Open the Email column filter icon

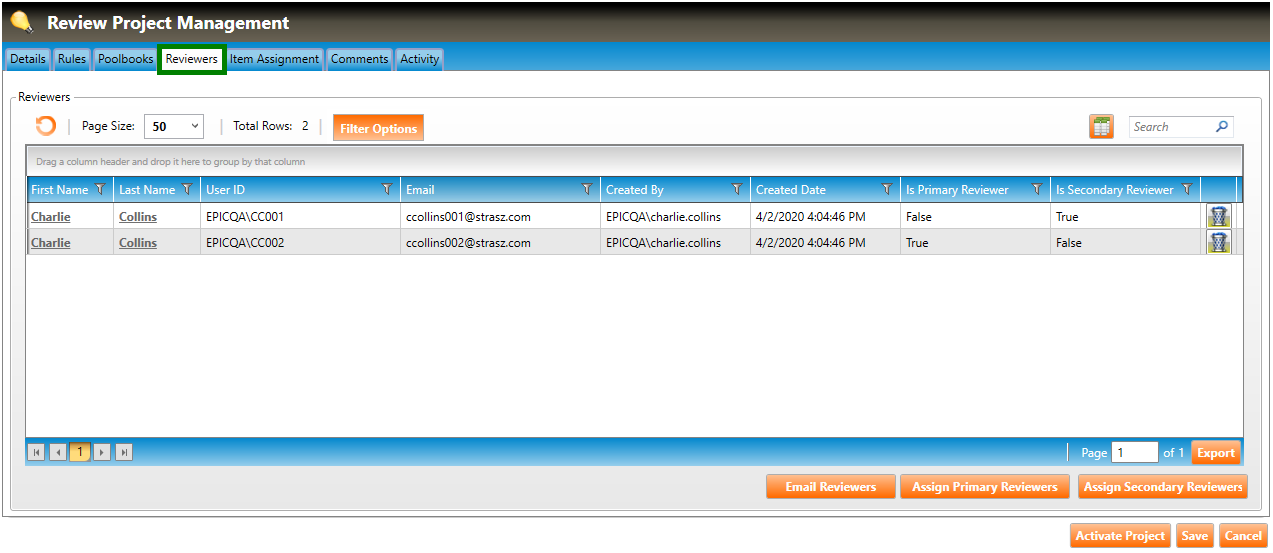587,189
